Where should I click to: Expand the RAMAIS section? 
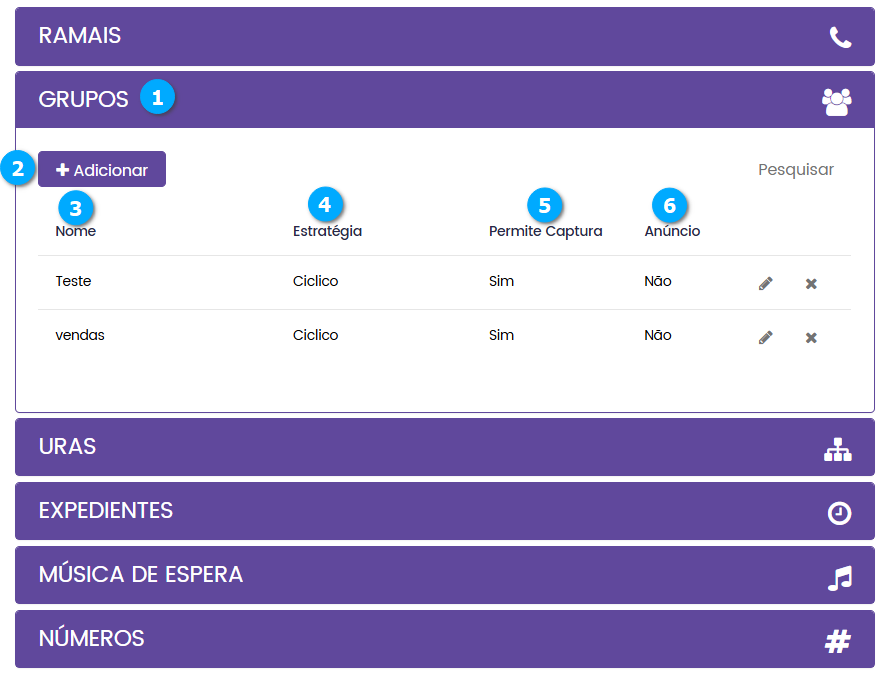click(x=80, y=36)
